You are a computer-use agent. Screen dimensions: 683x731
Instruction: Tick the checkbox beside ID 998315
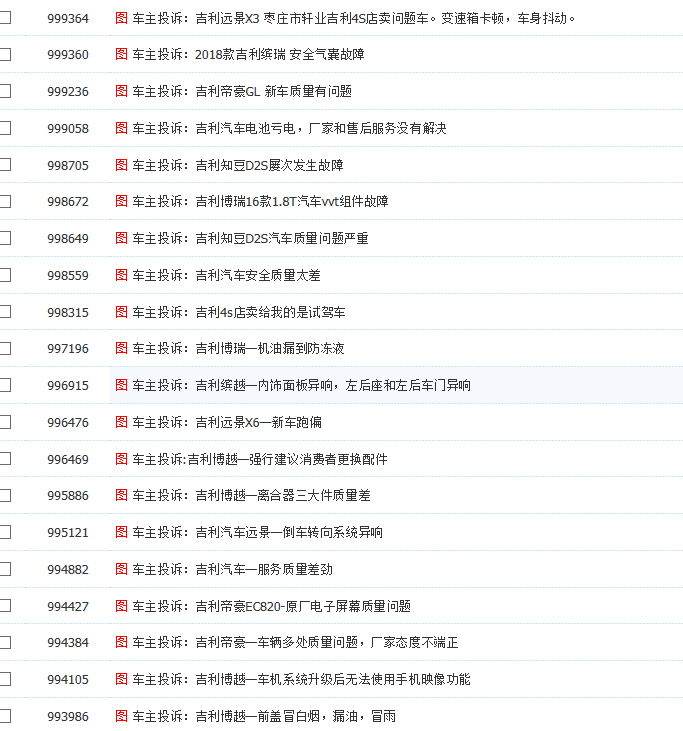tap(5, 311)
